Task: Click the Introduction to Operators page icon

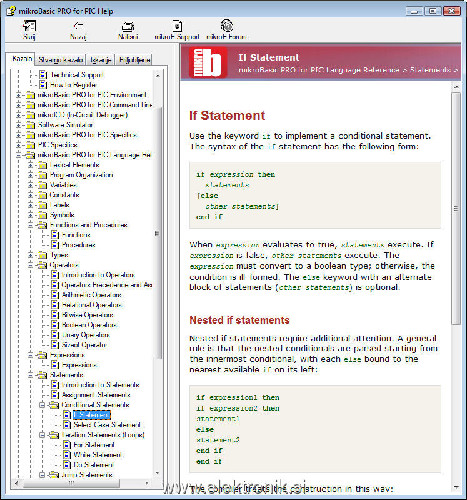Action: 55,275
